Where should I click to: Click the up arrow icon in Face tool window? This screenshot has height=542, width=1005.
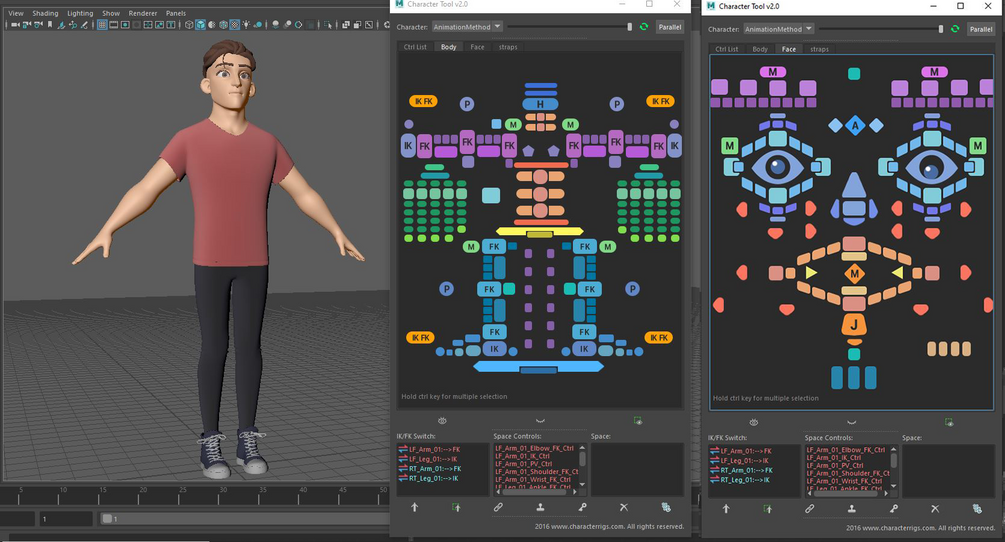pyautogui.click(x=726, y=509)
